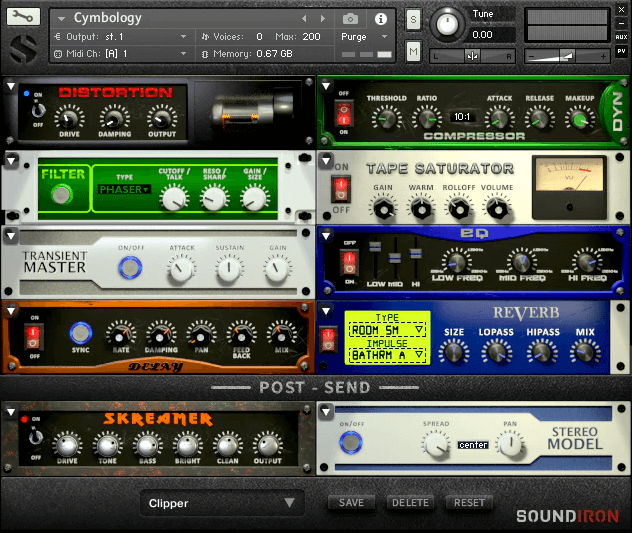
Task: Click the EQ MID gain fader
Action: coord(395,258)
